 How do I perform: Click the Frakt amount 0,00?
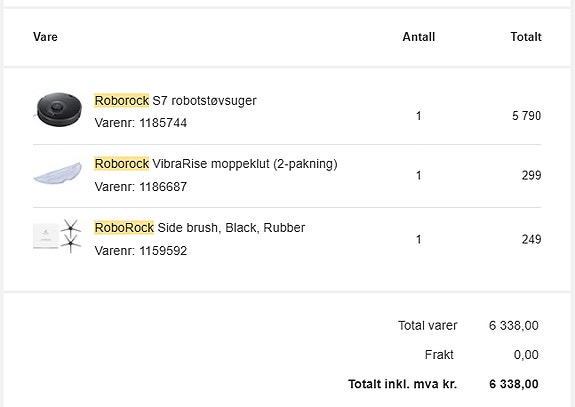(526, 355)
